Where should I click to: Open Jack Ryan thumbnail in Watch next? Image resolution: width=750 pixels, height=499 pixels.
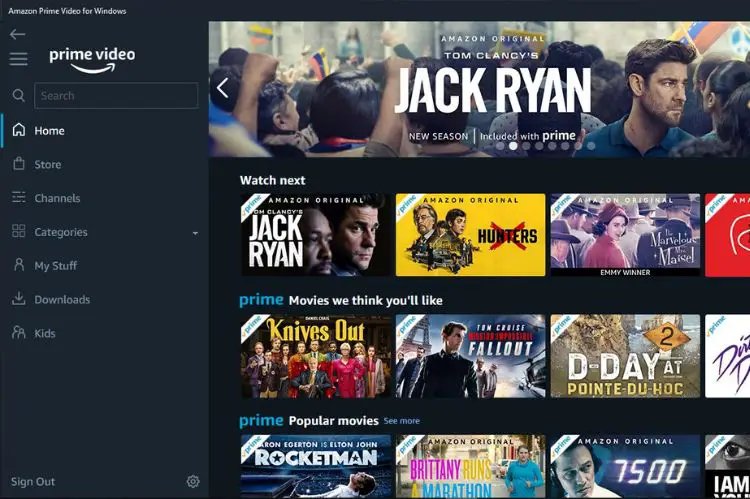[316, 235]
